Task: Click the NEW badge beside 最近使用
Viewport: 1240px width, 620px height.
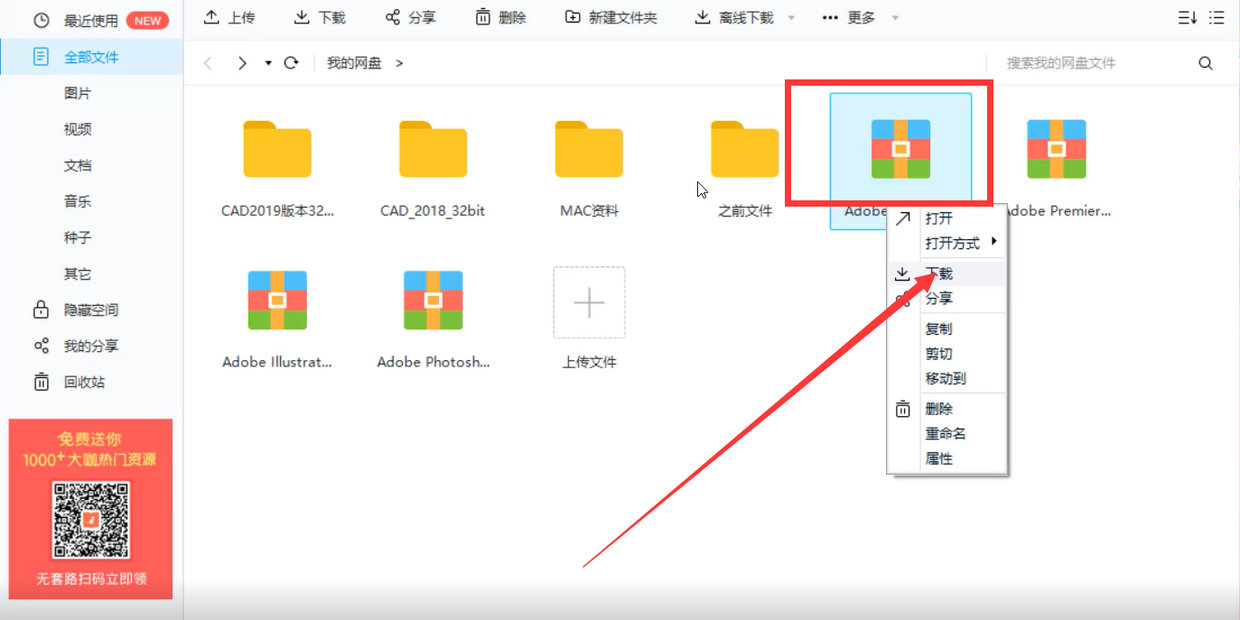Action: pyautogui.click(x=148, y=20)
